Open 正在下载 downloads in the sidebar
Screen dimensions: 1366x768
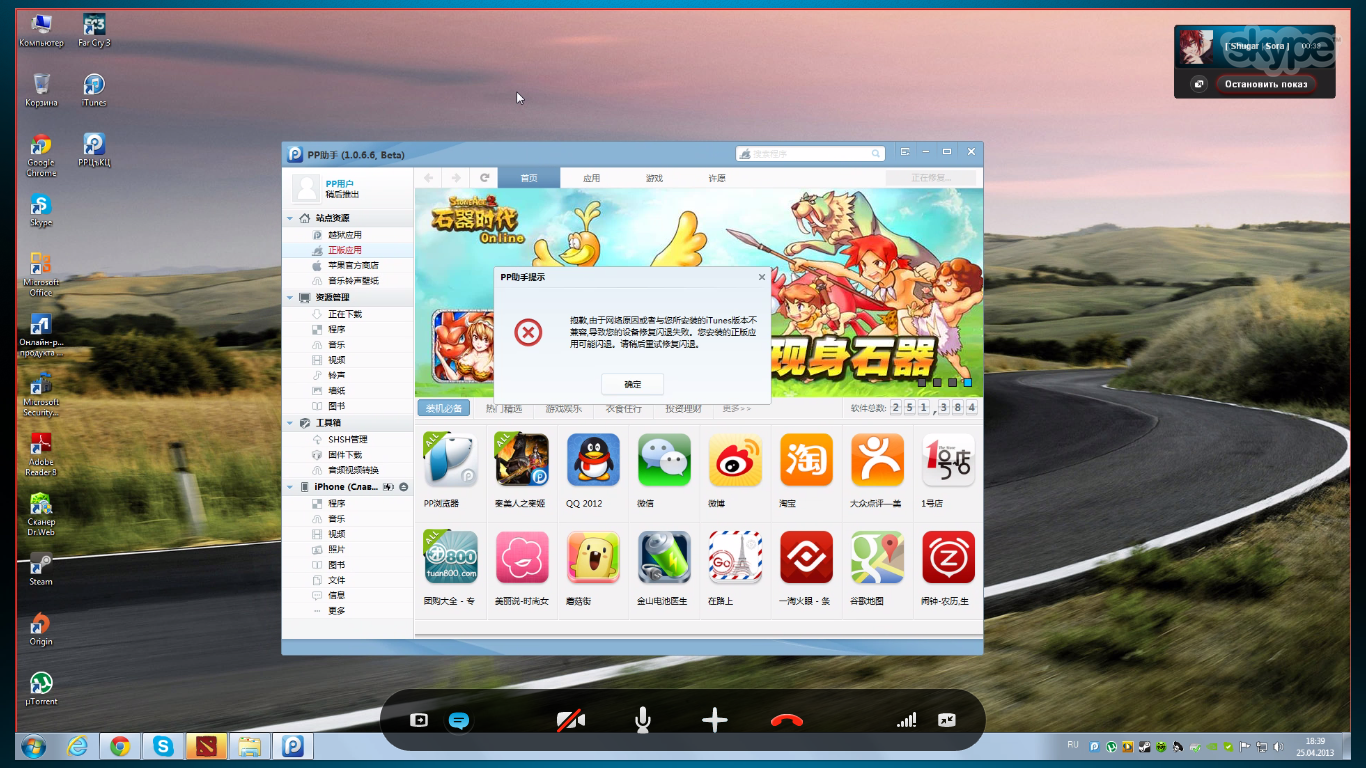(x=344, y=314)
